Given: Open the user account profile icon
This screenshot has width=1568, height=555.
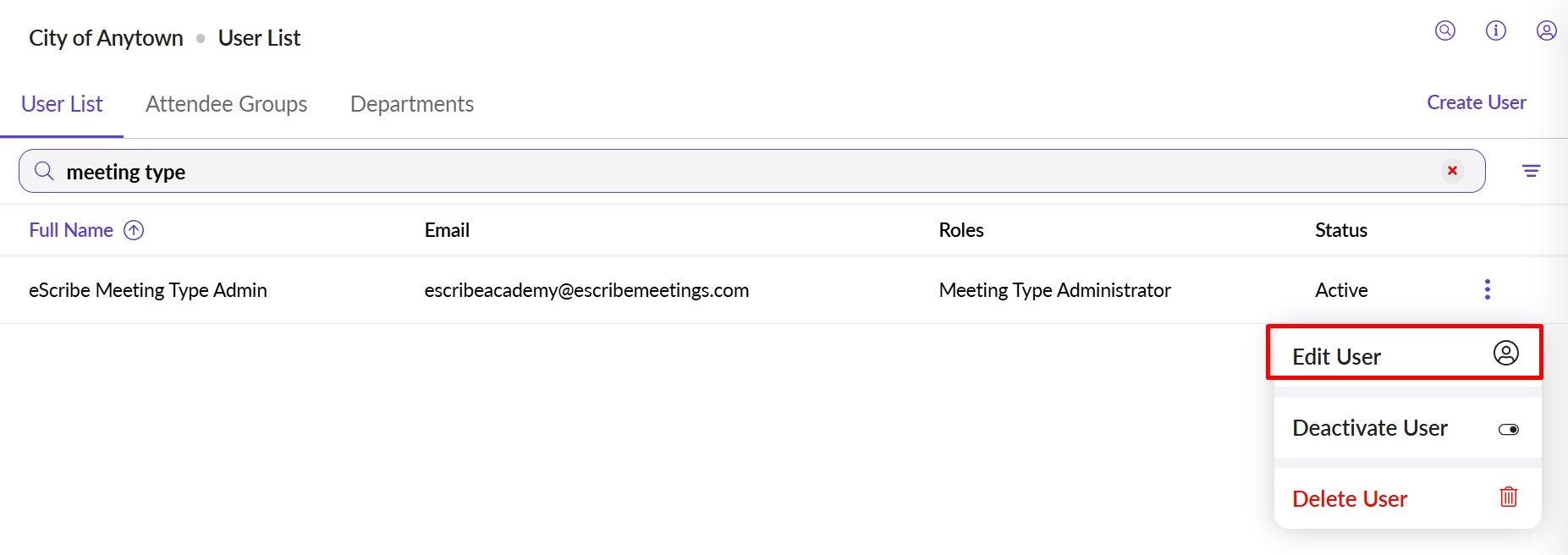Looking at the screenshot, I should (1546, 31).
